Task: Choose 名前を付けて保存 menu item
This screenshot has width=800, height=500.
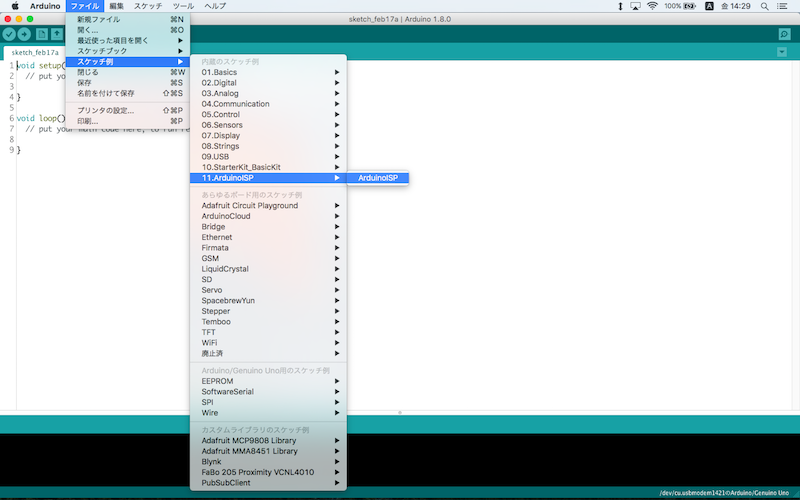Action: pos(128,93)
